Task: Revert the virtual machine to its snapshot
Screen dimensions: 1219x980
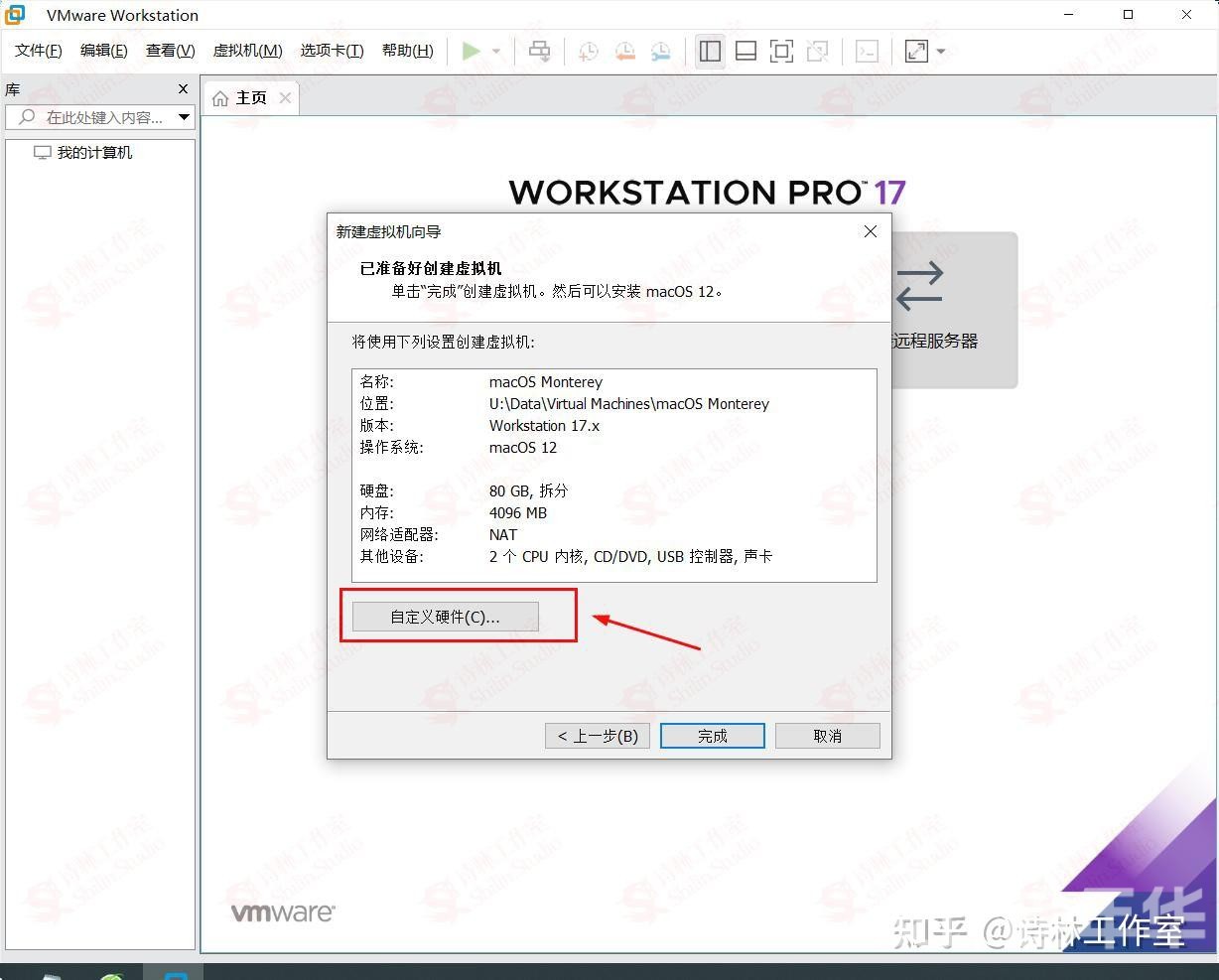Action: pos(624,51)
